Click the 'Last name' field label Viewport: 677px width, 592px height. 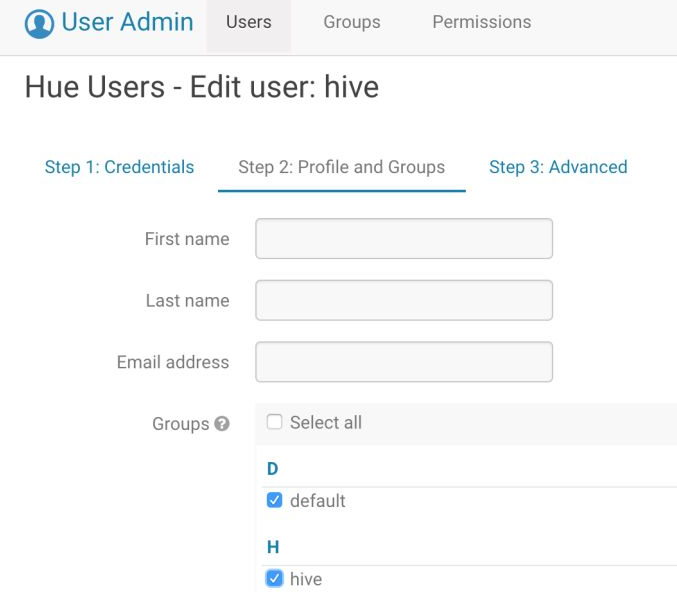(x=187, y=301)
